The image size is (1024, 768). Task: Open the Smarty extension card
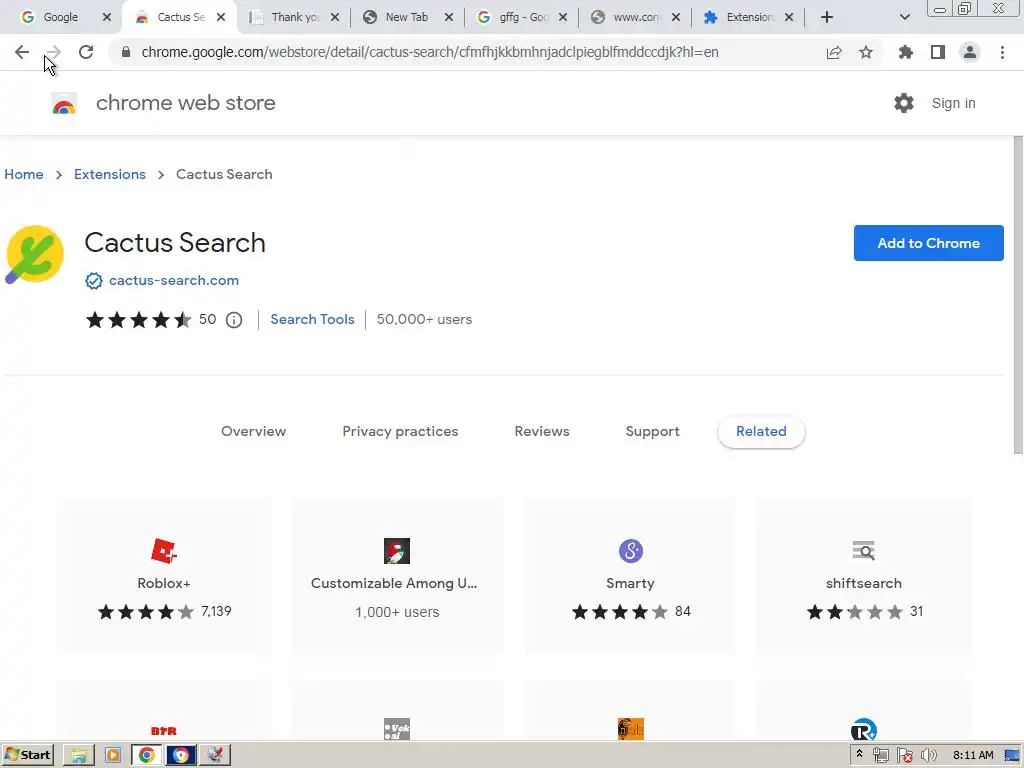[630, 577]
